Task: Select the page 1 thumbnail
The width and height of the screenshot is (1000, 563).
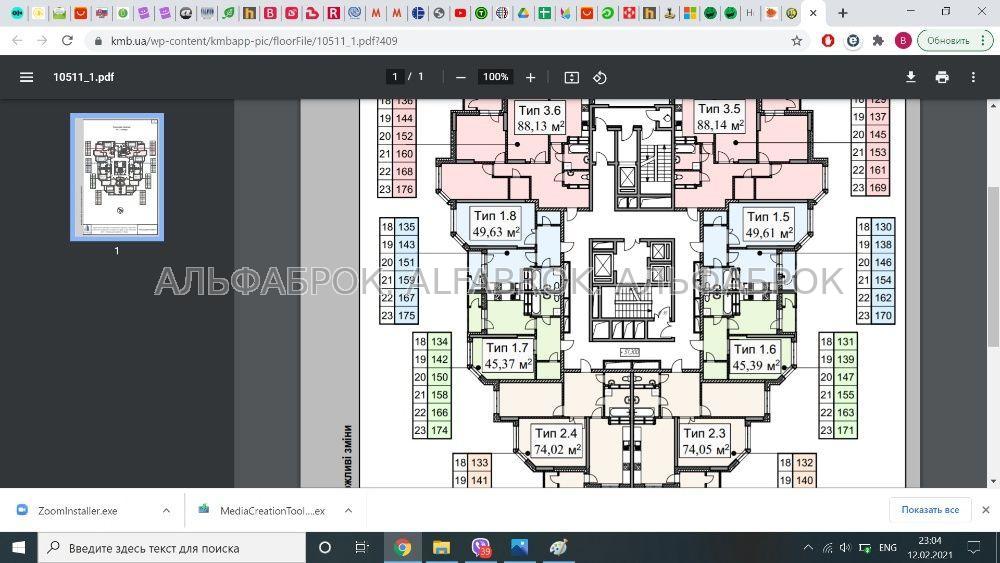Action: click(117, 177)
